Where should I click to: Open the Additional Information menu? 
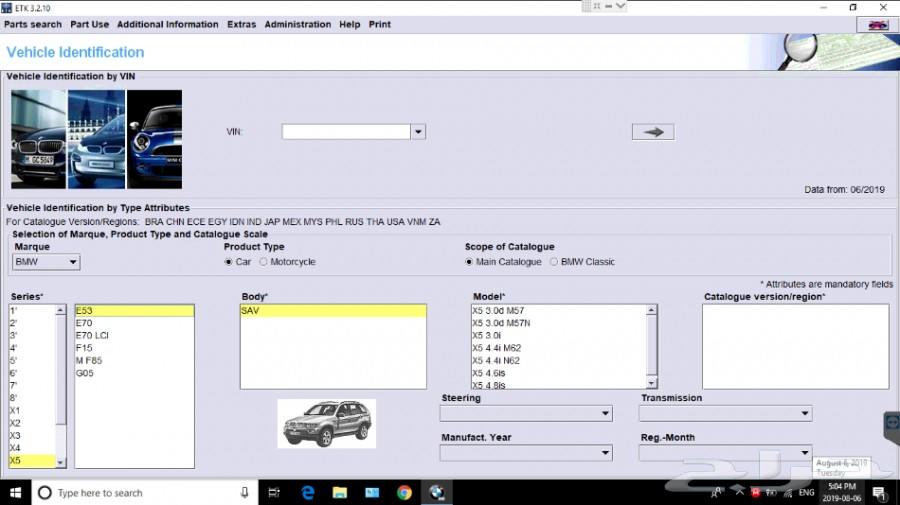pos(168,25)
